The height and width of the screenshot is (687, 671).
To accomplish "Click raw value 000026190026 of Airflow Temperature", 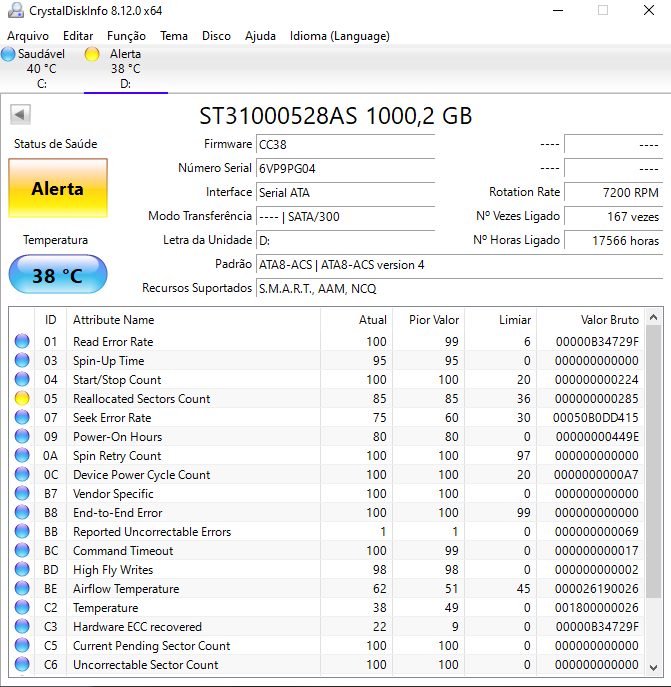I will tap(596, 588).
